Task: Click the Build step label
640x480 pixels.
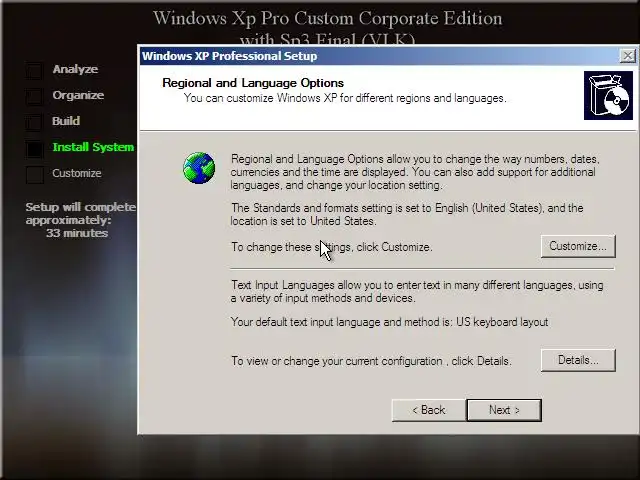Action: (66, 121)
